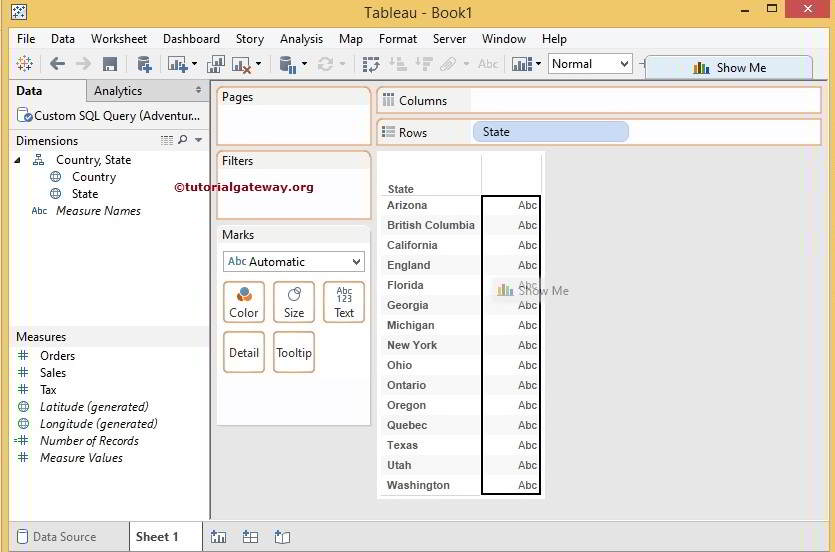The image size is (835, 552).
Task: Click the New Worksheet icon
Action: pyautogui.click(x=177, y=64)
